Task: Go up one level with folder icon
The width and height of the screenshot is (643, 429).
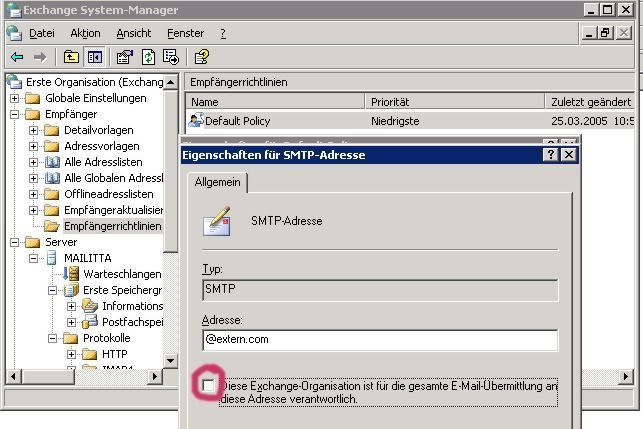Action: (71, 57)
